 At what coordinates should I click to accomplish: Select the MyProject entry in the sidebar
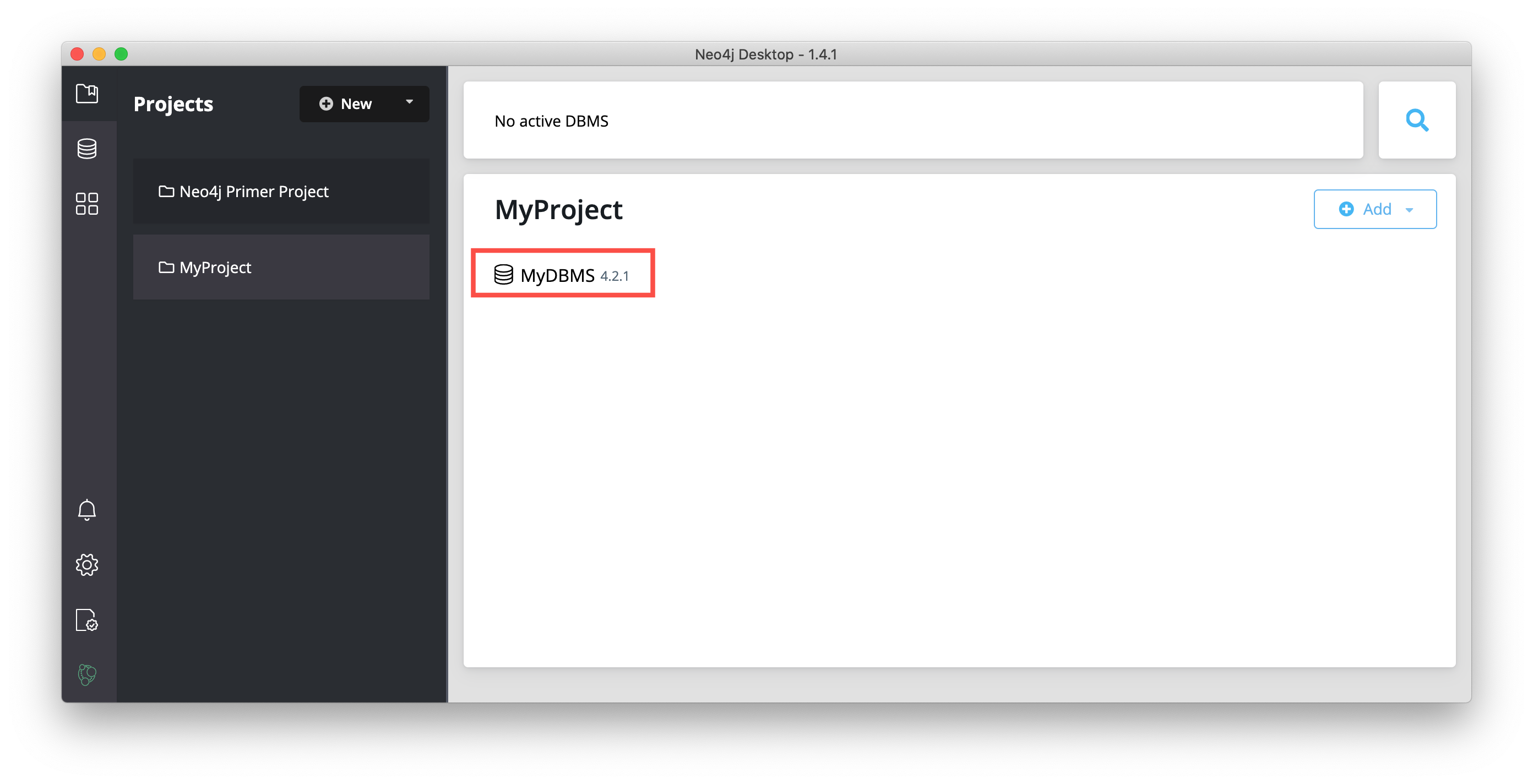click(281, 267)
